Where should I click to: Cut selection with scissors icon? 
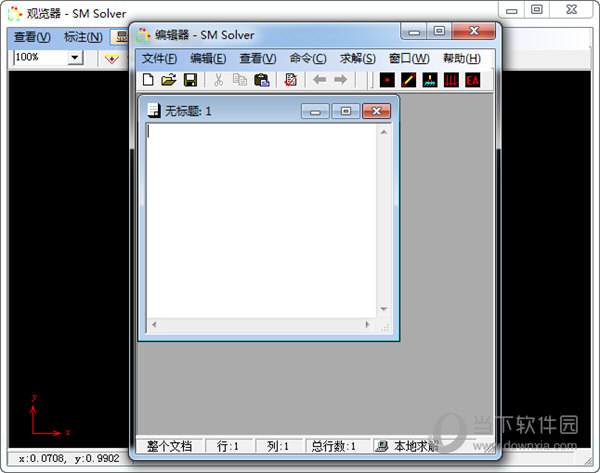[x=218, y=80]
